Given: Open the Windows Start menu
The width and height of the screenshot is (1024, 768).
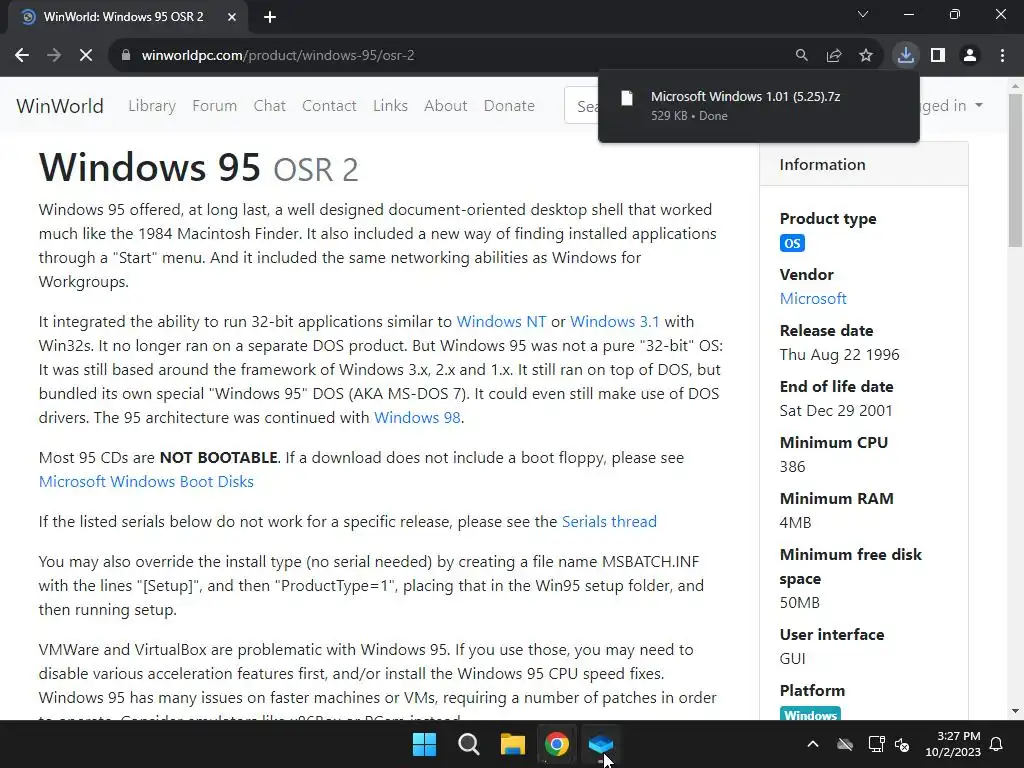Looking at the screenshot, I should [424, 744].
